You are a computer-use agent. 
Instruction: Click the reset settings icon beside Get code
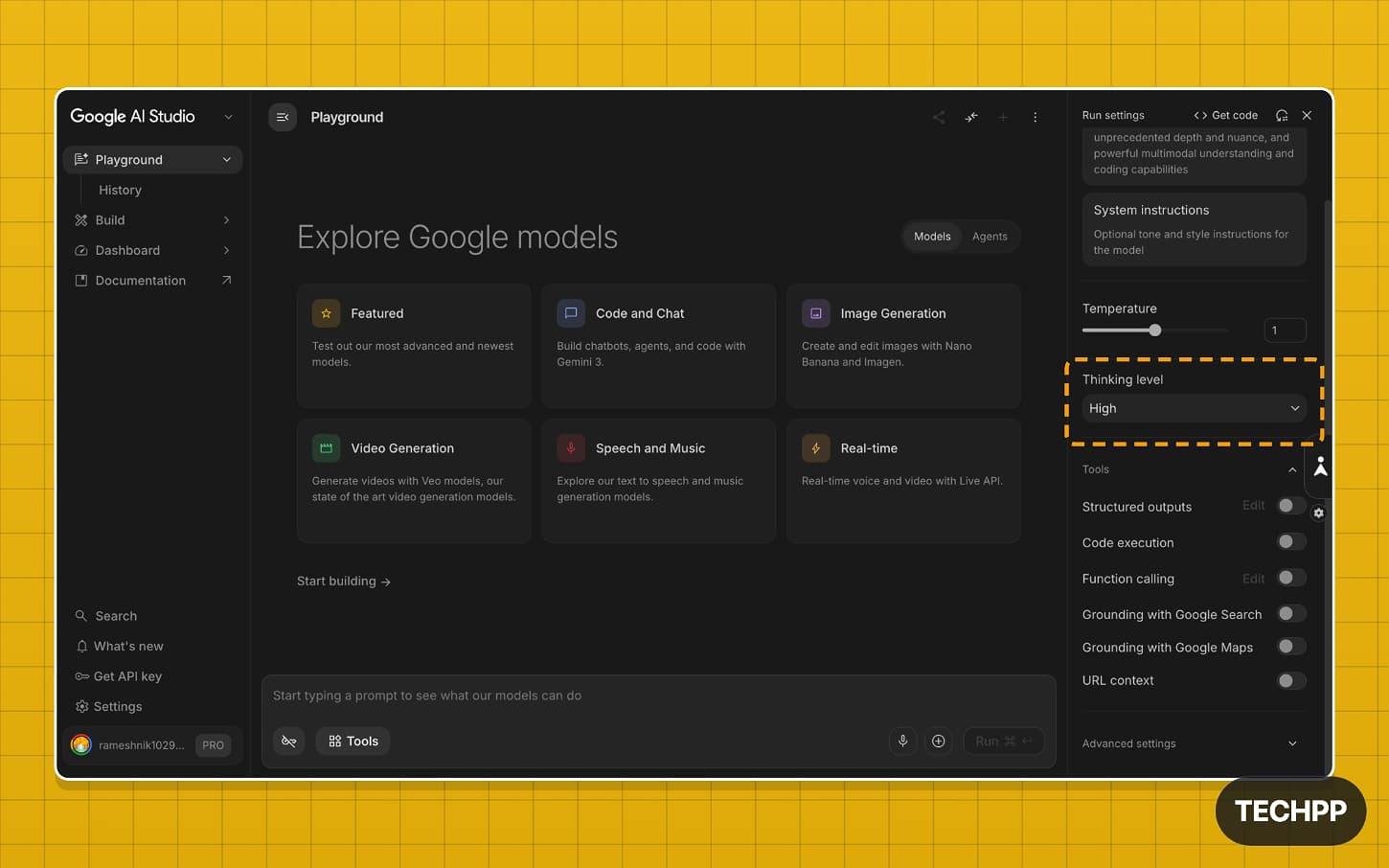coord(1282,115)
